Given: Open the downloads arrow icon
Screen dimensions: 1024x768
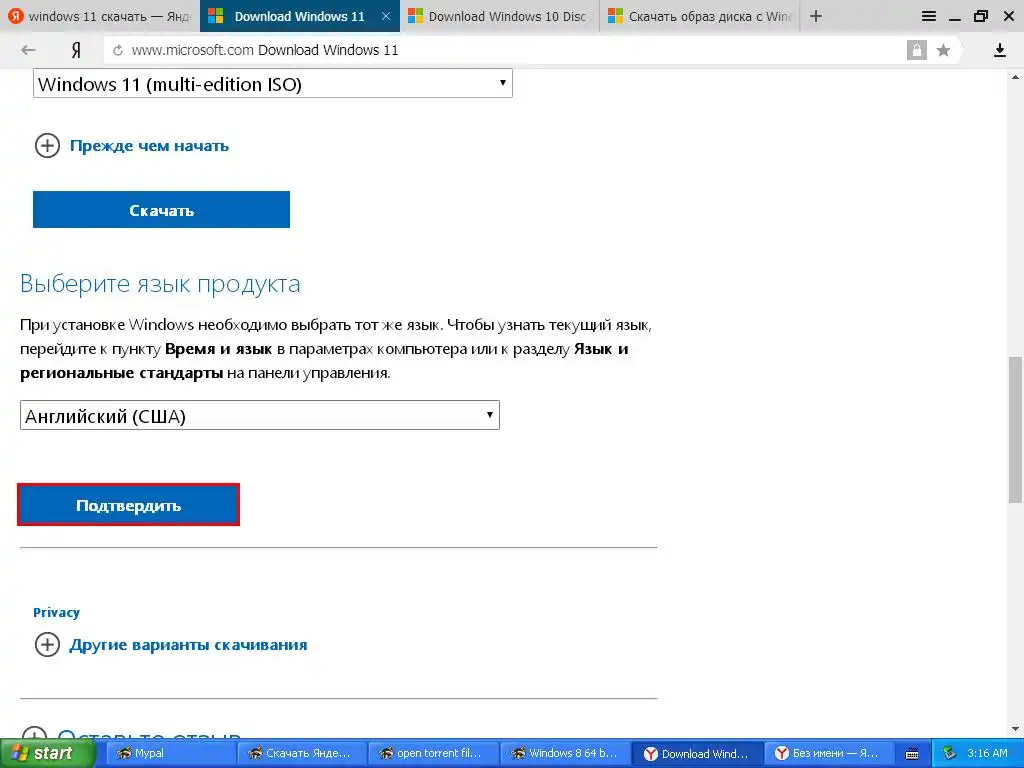Looking at the screenshot, I should click(x=1000, y=50).
